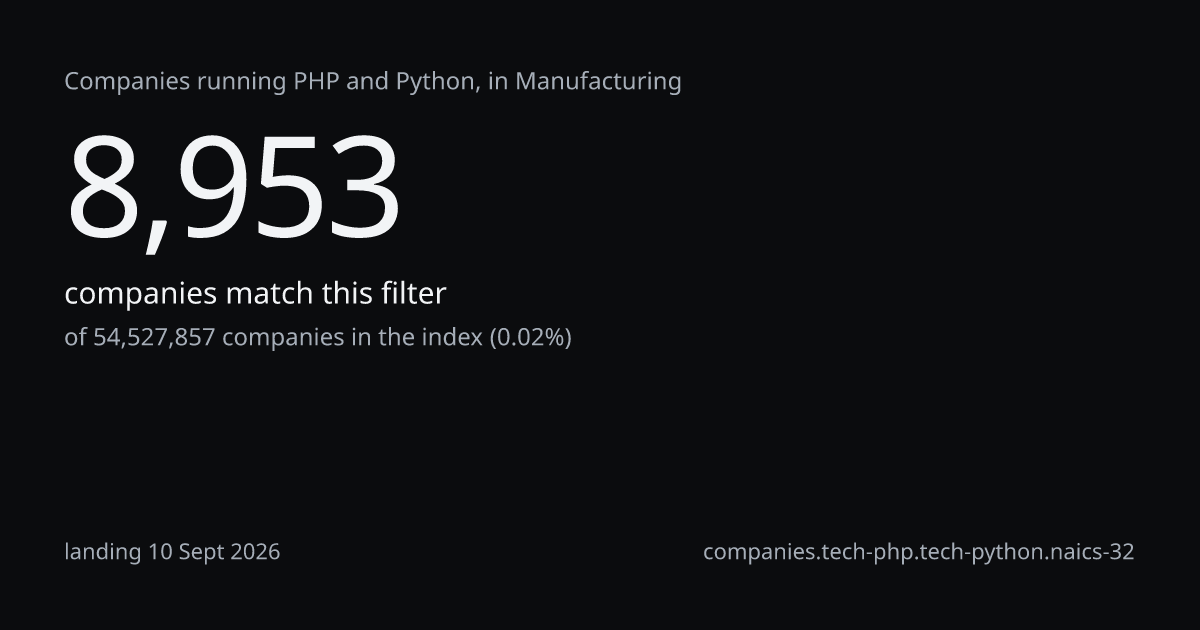Click the companies.tech-php.tech-python.naics-32 identifier
Viewport: 1200px width, 630px height.
pos(918,552)
